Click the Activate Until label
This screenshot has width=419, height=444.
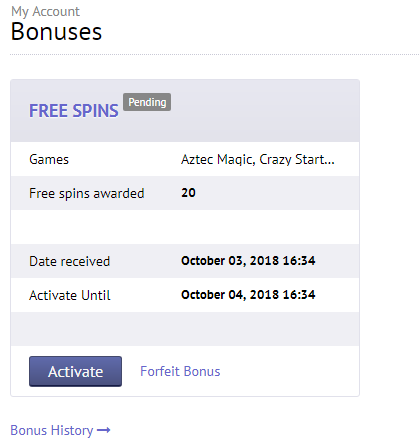coord(70,295)
